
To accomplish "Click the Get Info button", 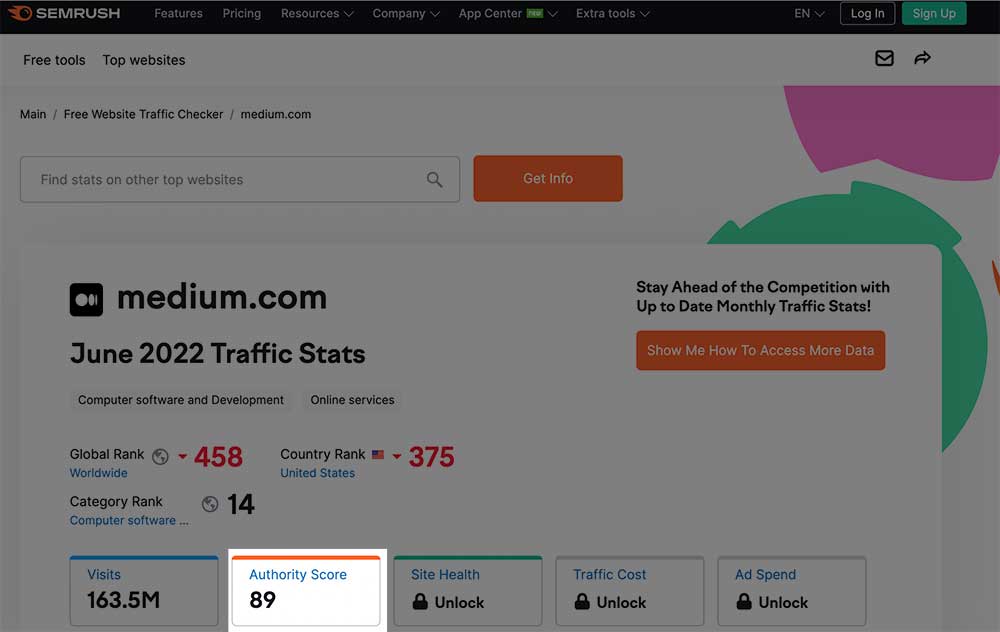I will click(x=548, y=179).
